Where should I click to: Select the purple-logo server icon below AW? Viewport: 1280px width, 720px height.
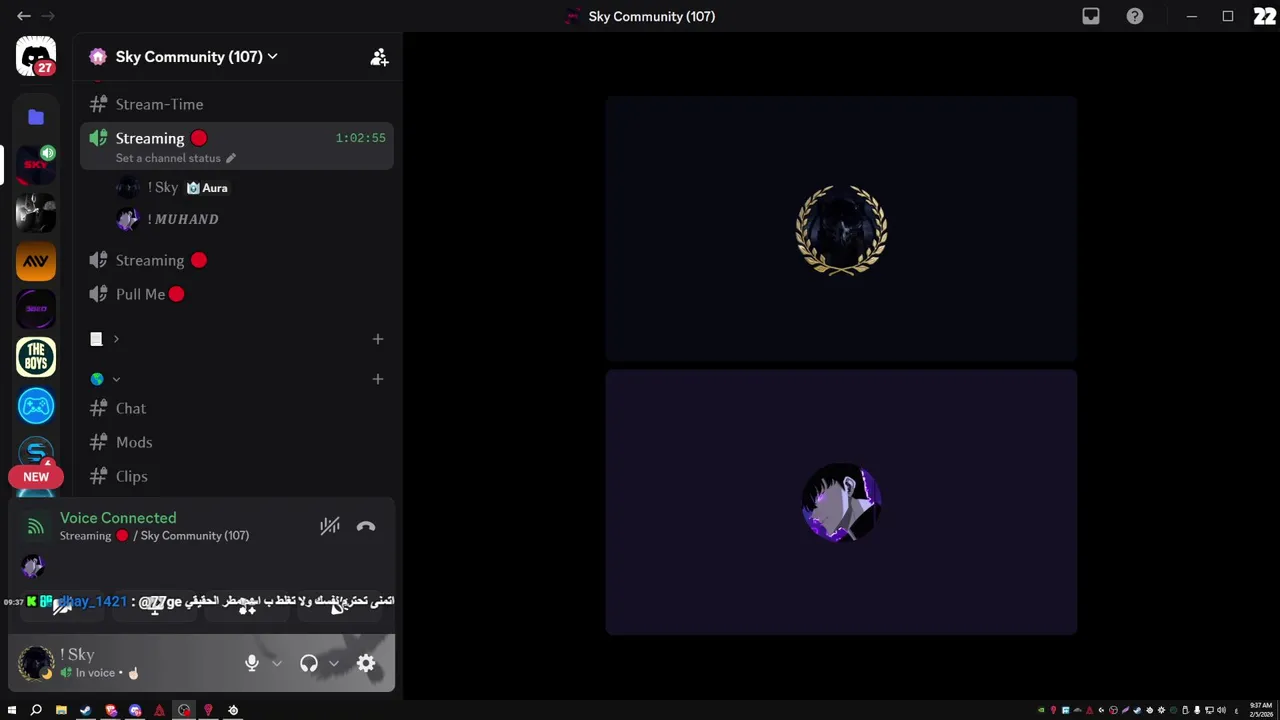click(x=36, y=309)
